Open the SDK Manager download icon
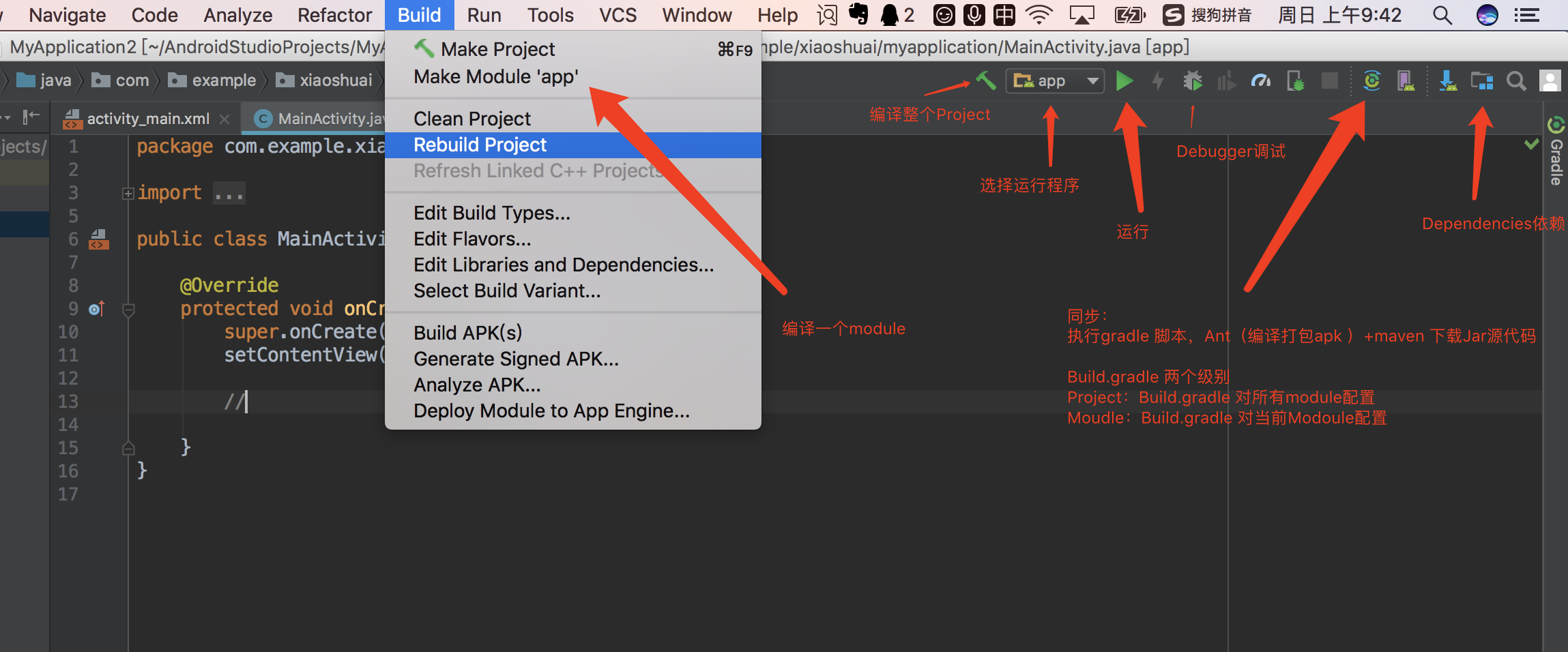 1448,80
